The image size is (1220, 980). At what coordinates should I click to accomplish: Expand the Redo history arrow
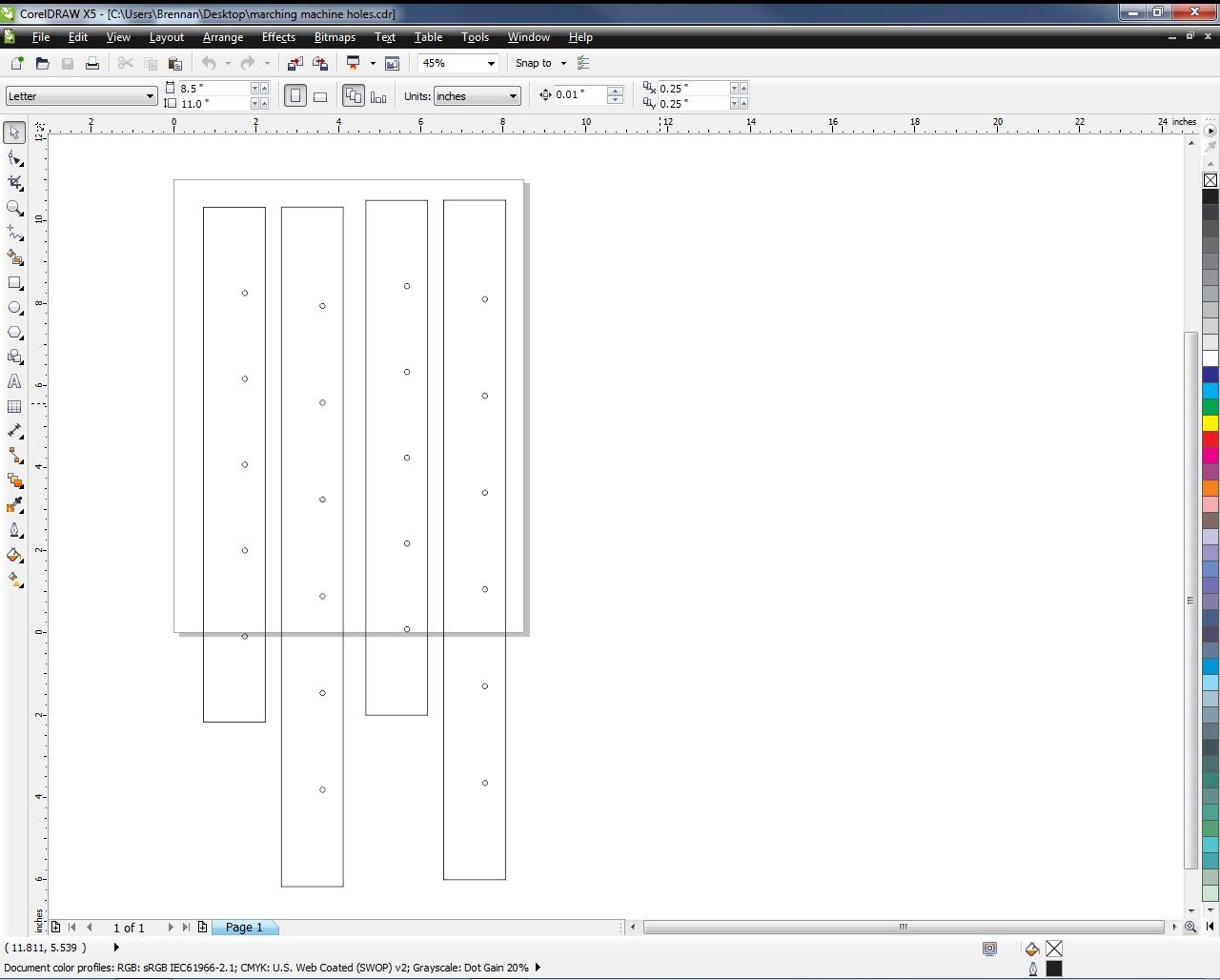pos(267,63)
